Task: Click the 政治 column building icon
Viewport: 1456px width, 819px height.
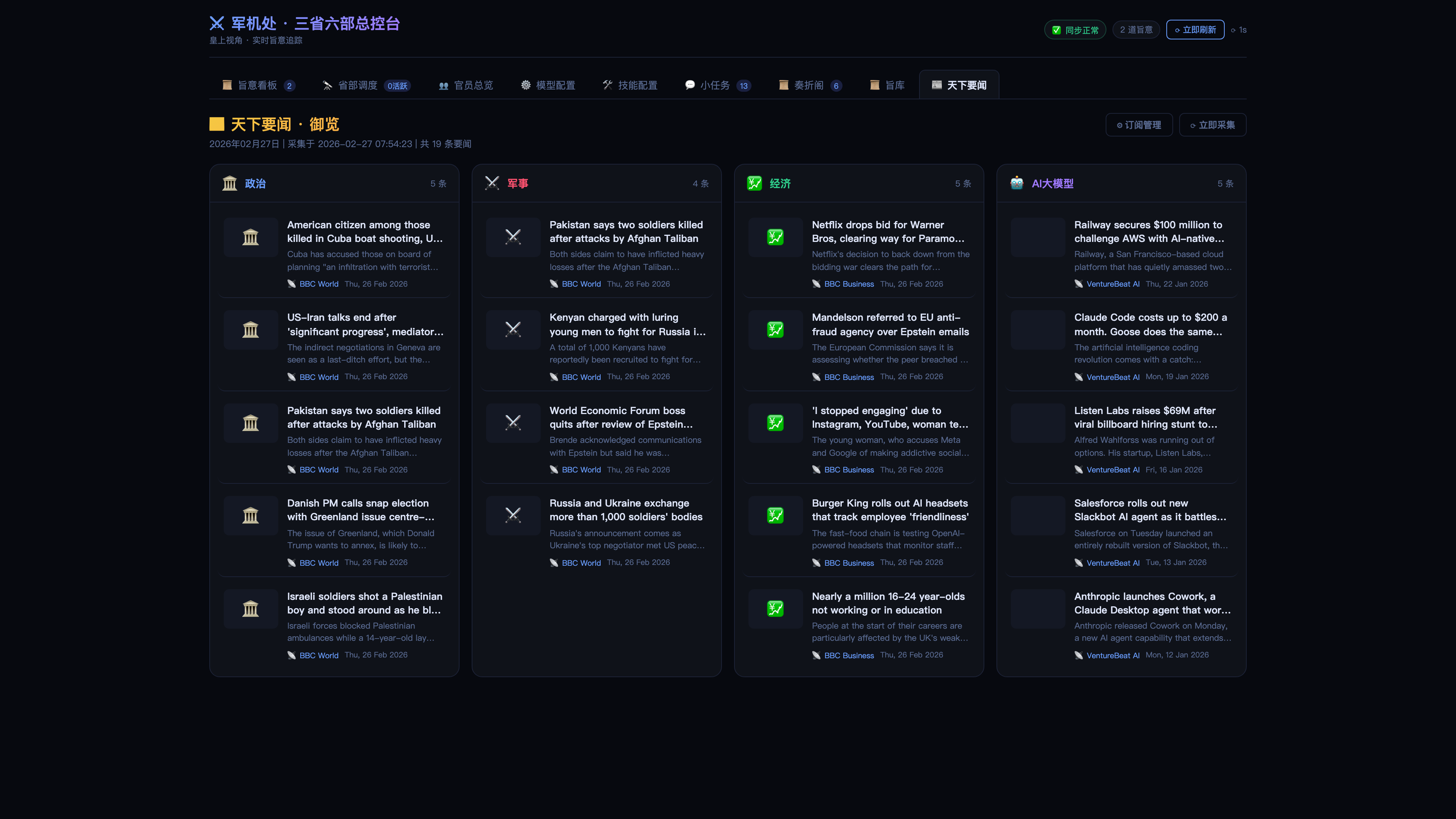Action: 229,183
